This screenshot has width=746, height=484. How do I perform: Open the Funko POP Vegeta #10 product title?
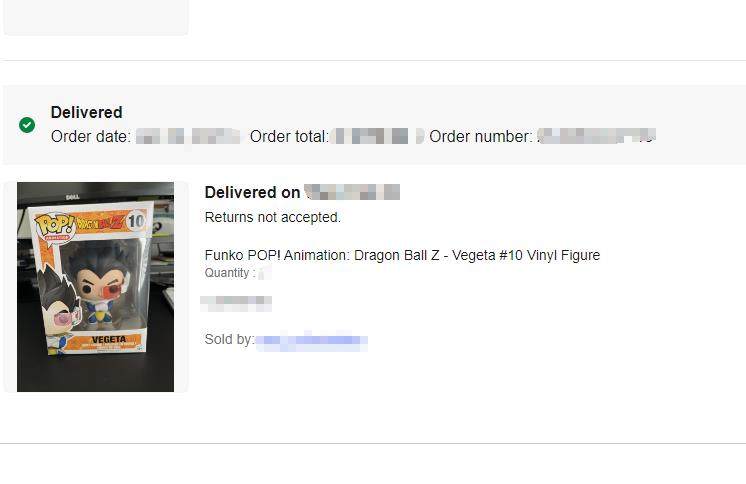402,255
